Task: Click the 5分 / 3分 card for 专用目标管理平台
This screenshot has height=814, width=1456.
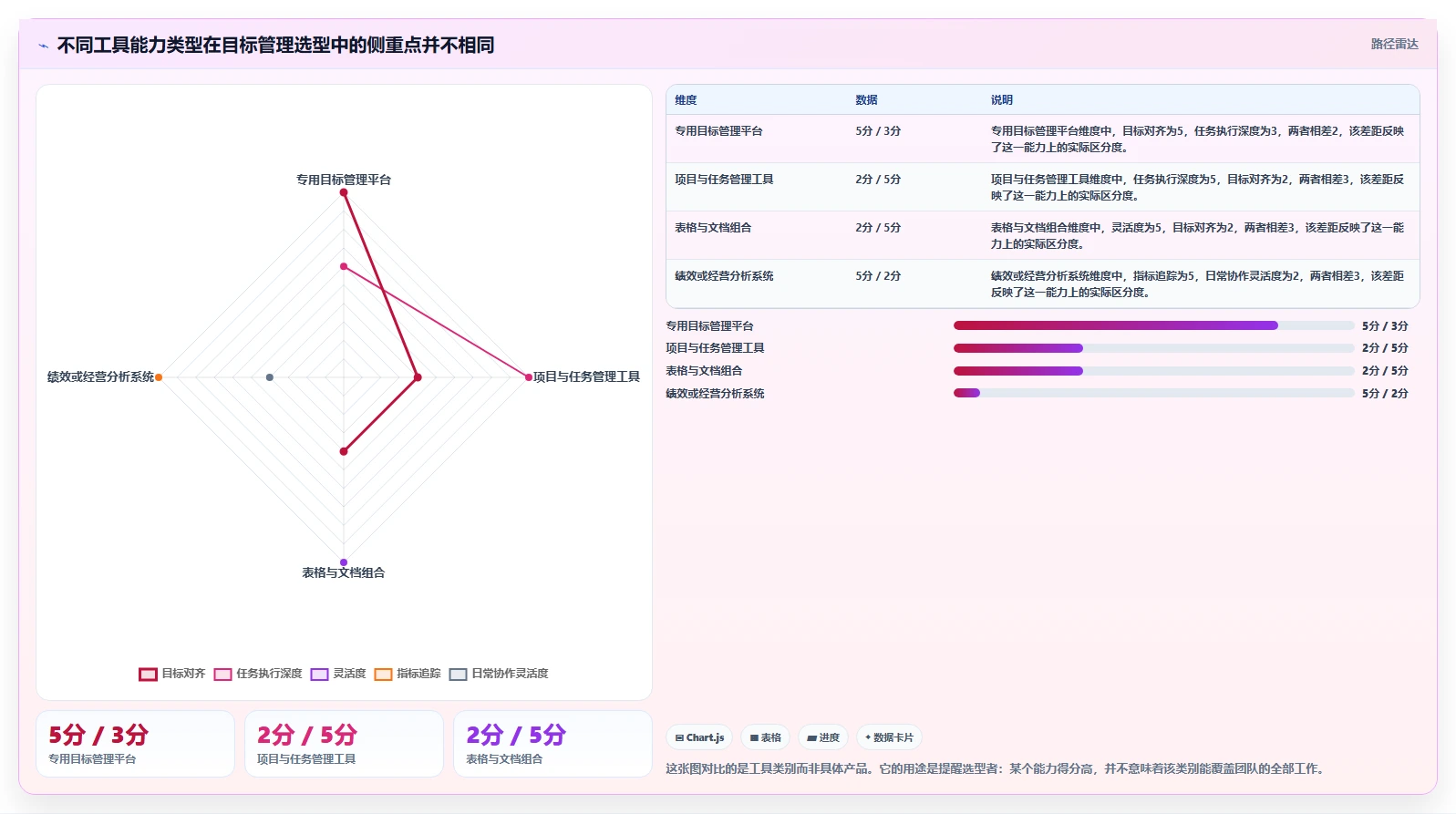Action: pos(135,744)
